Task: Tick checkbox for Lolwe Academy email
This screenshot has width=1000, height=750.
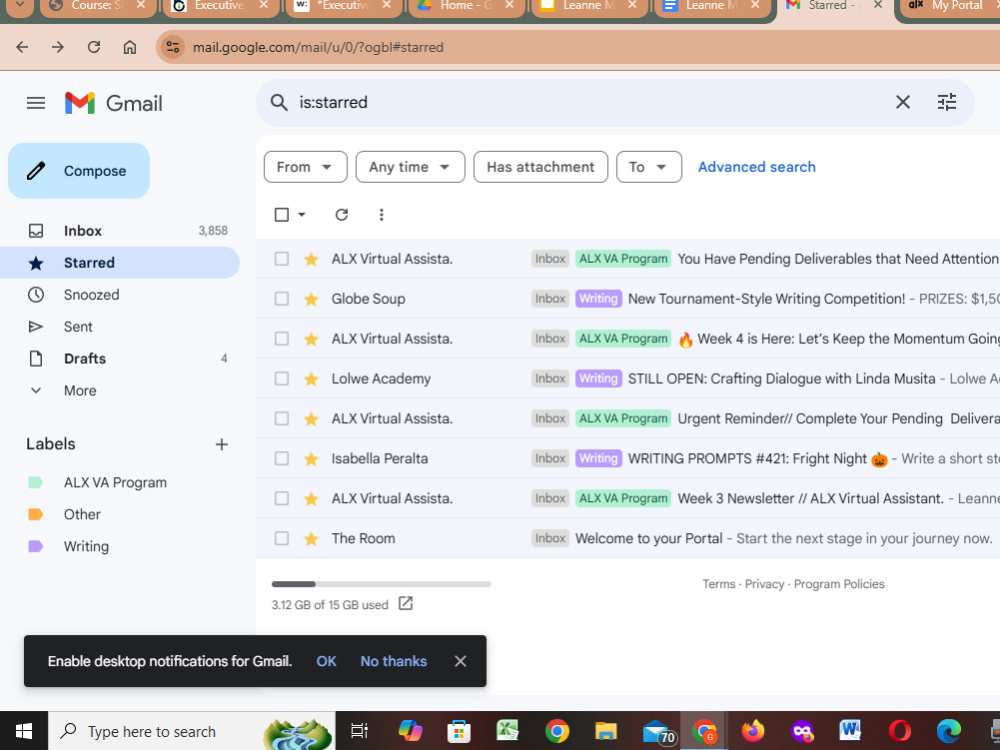Action: [281, 379]
